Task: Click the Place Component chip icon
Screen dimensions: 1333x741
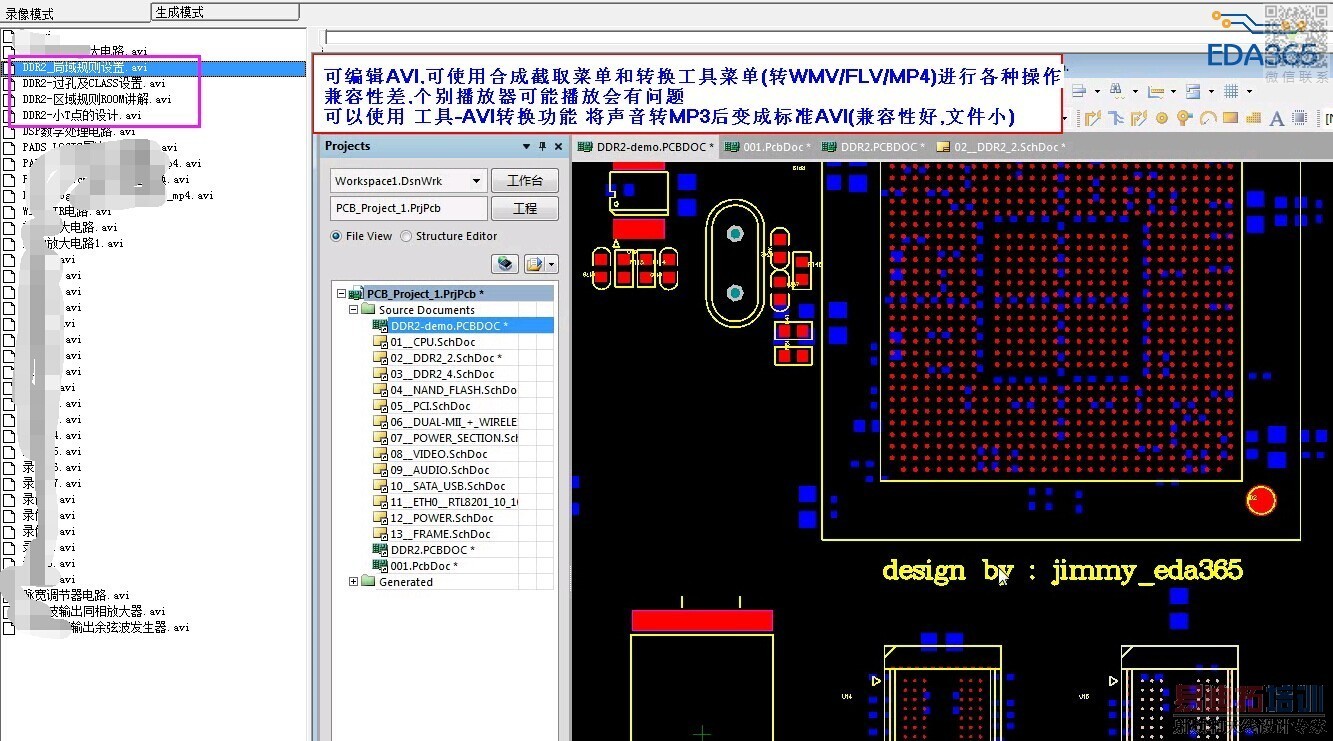Action: point(1300,118)
